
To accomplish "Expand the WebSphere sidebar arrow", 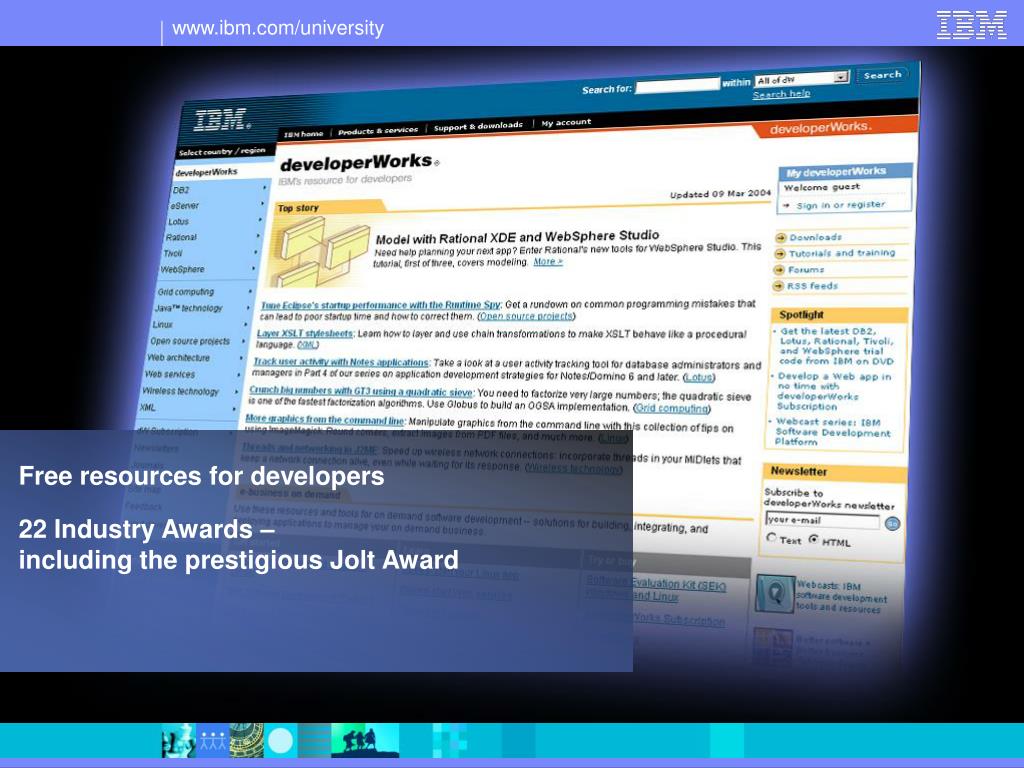I will click(x=253, y=268).
